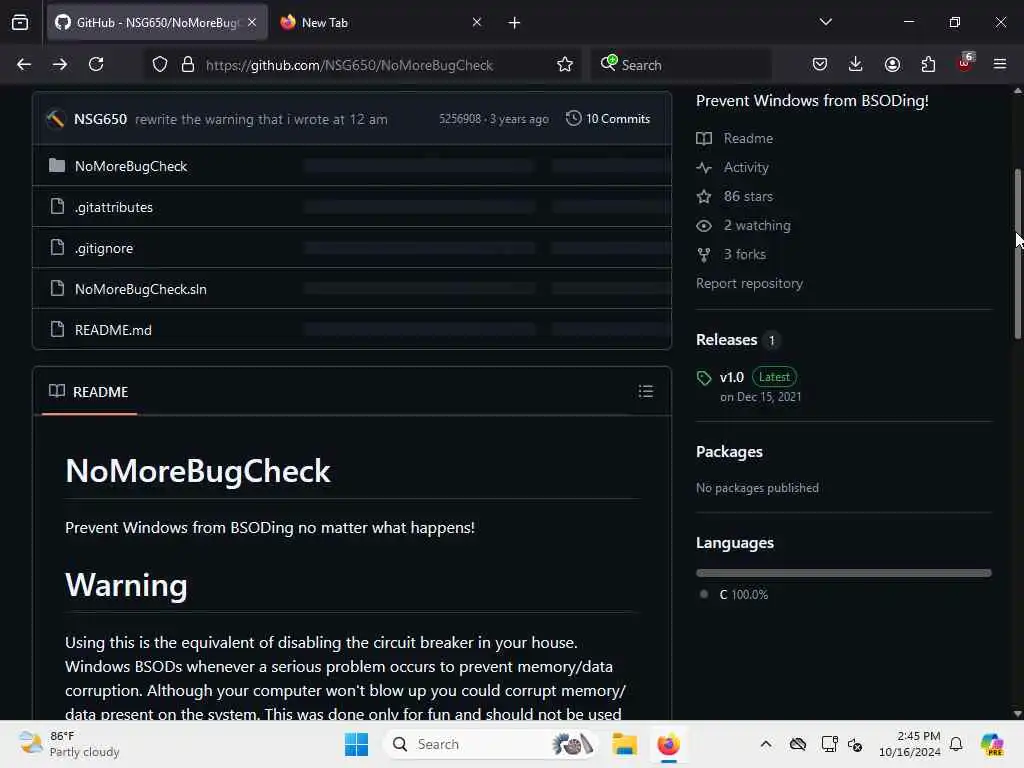Bookmark this page with the star icon

pos(565,64)
